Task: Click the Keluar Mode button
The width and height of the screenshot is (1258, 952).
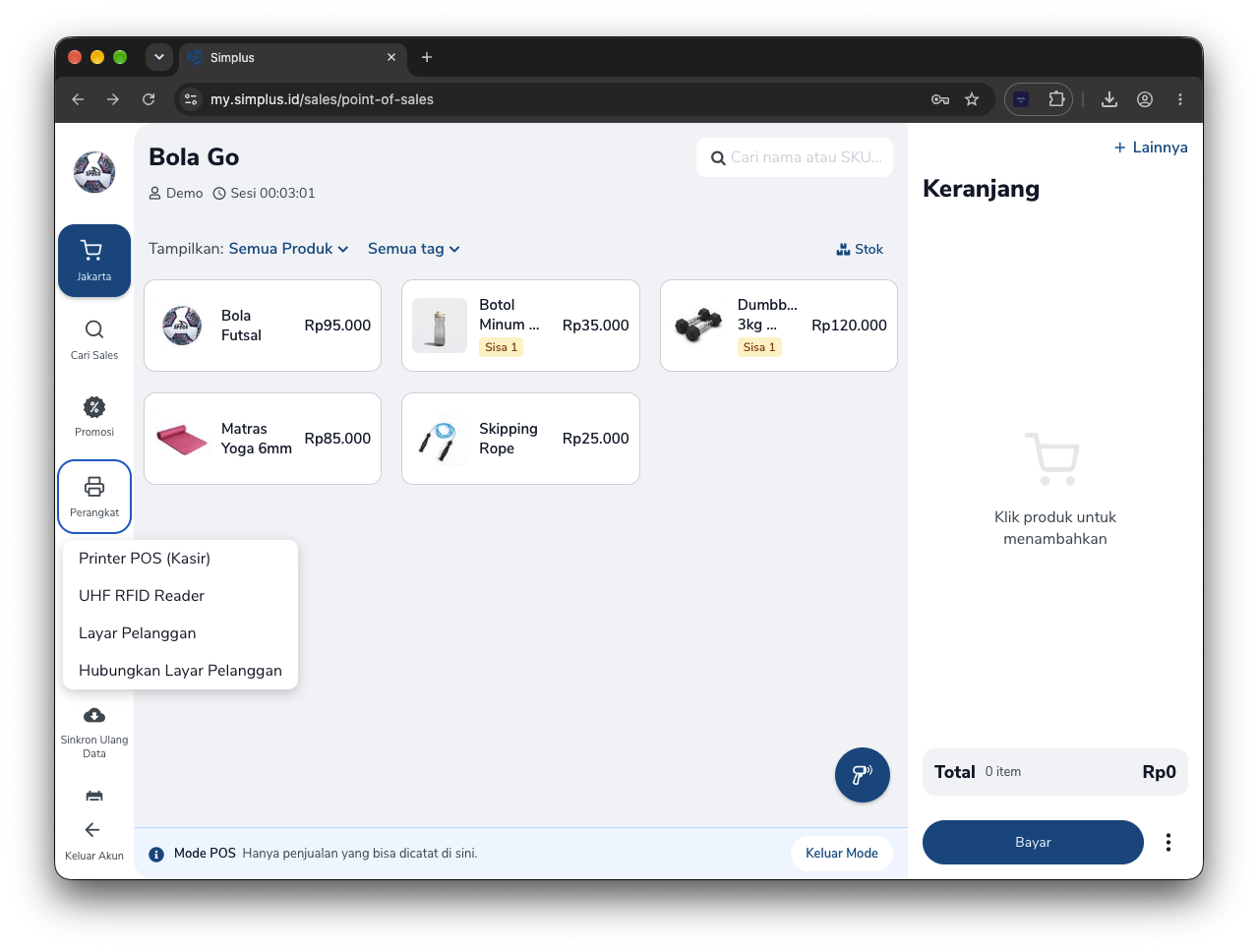Action: tap(842, 853)
